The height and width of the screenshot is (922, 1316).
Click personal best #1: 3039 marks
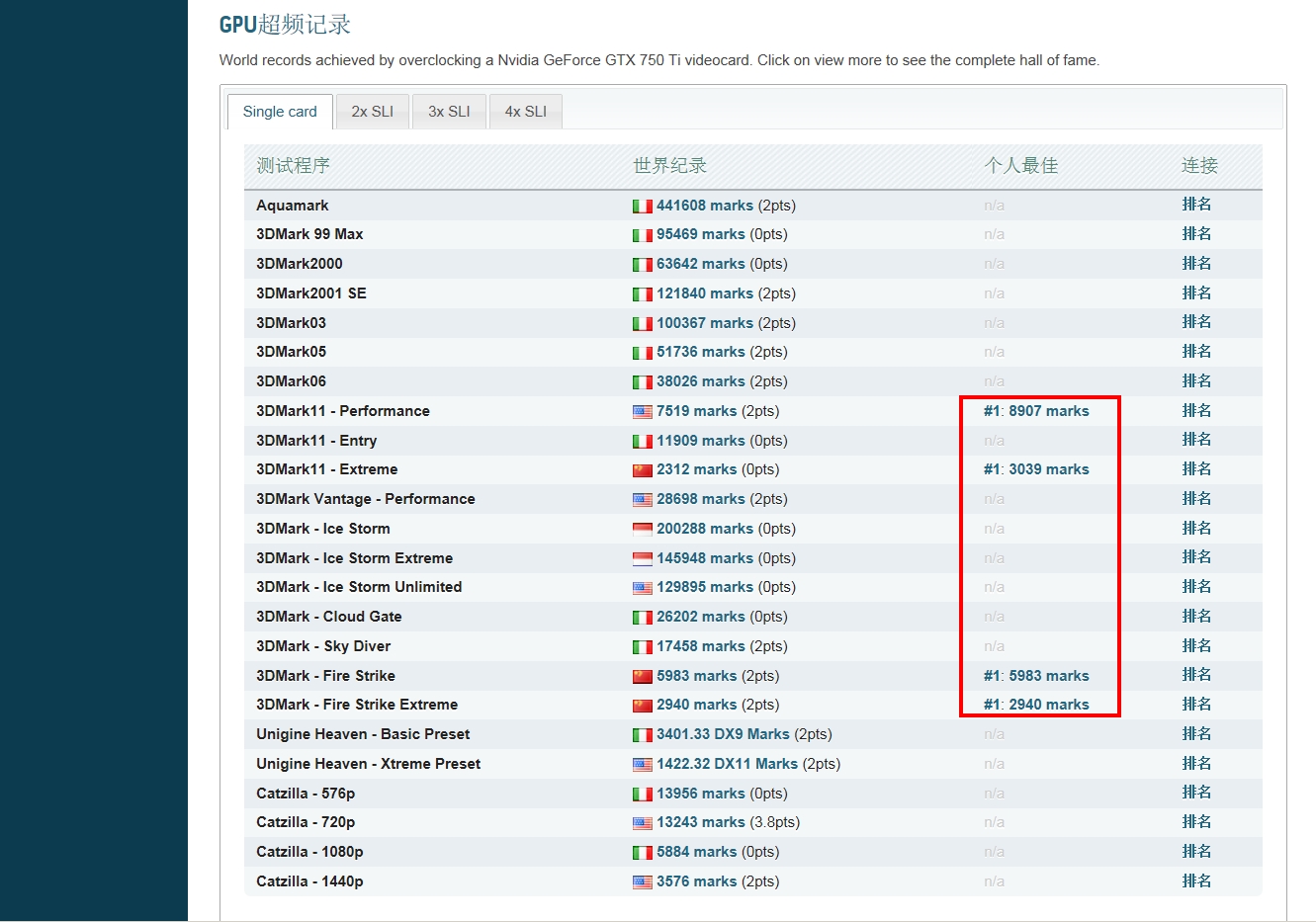coord(1036,469)
